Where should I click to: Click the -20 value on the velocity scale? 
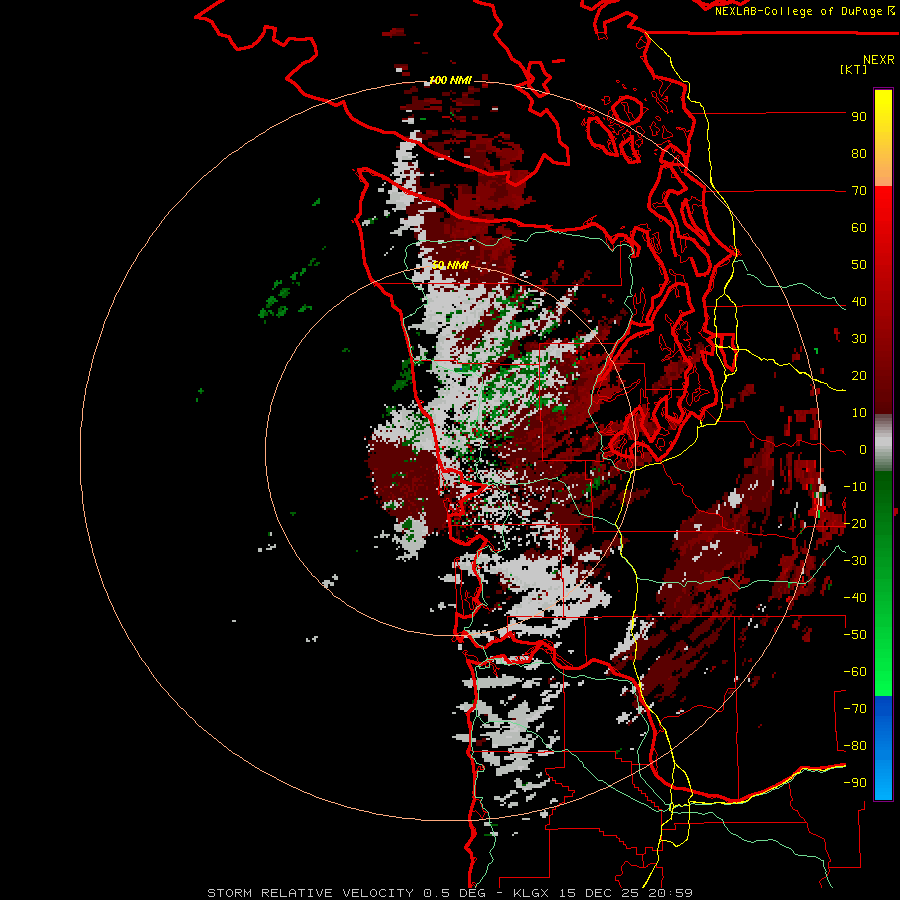click(x=855, y=523)
